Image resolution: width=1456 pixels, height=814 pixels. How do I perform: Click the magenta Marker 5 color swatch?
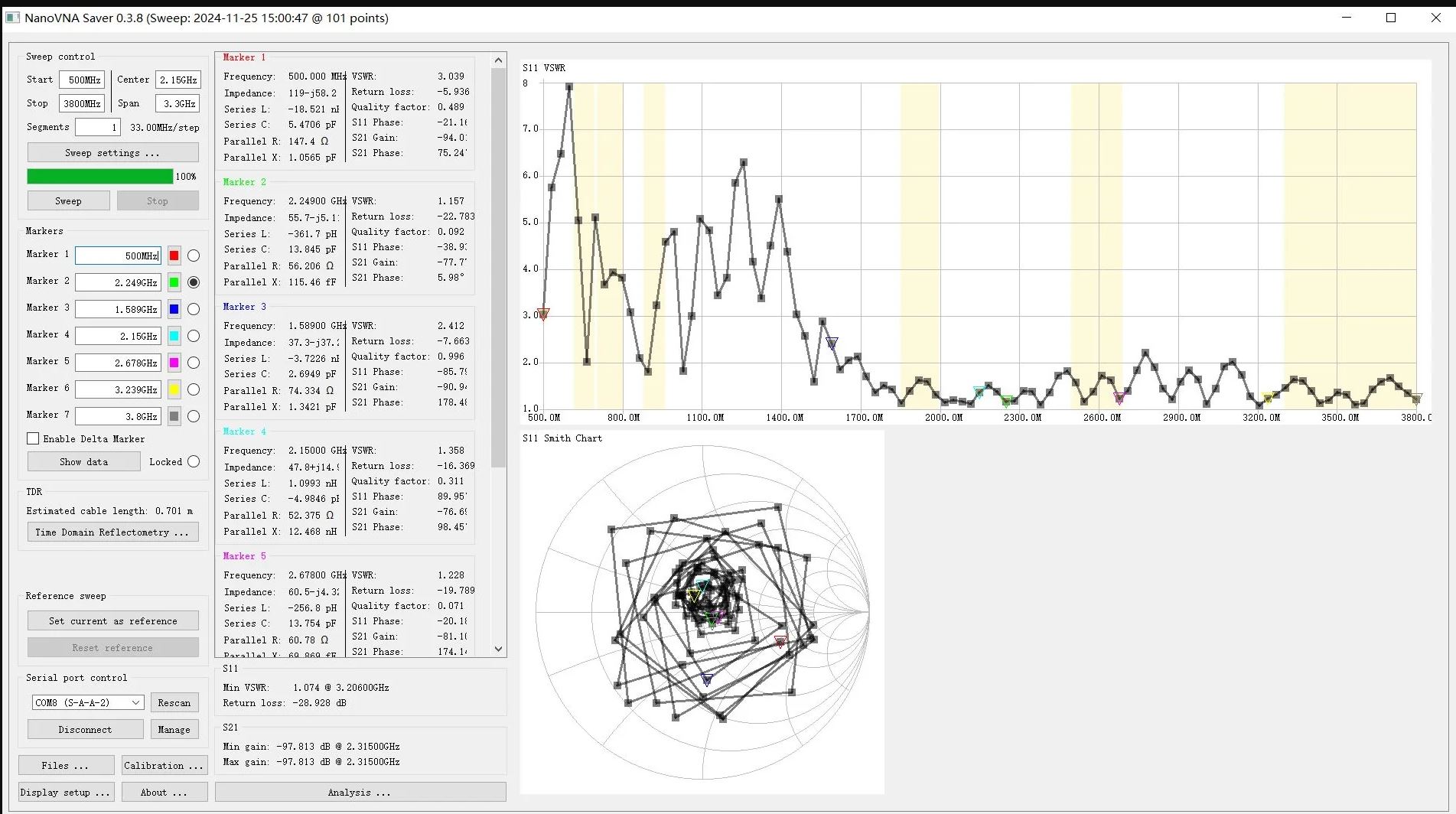point(174,363)
